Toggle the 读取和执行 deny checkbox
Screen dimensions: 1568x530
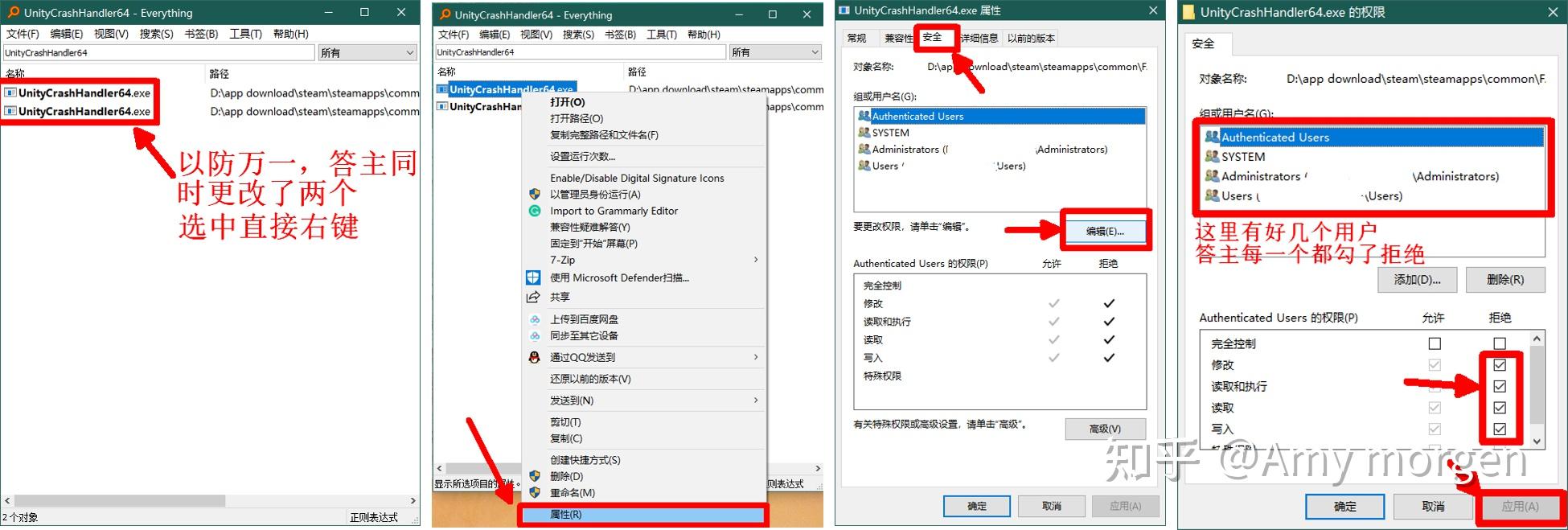point(1500,386)
